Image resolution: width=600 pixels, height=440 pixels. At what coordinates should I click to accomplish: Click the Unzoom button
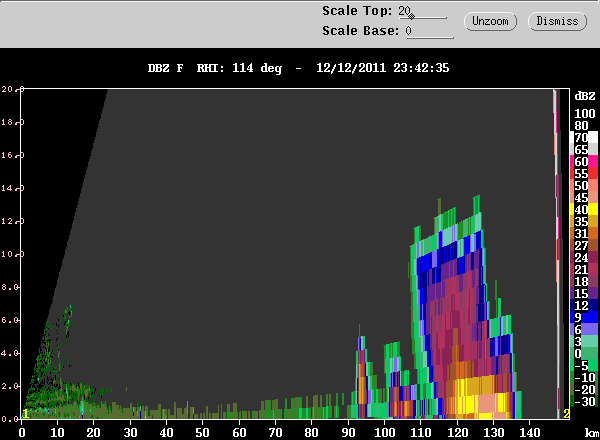click(x=490, y=21)
